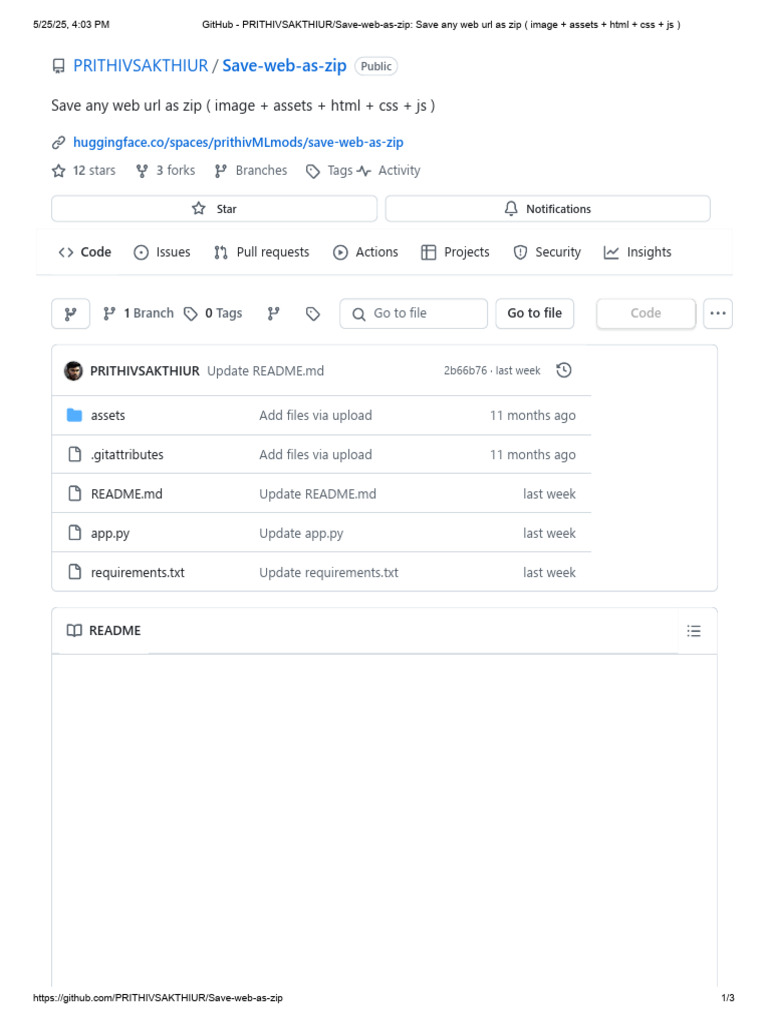
Task: Open Add files via upload commit for .gitattributes
Action: coord(315,455)
